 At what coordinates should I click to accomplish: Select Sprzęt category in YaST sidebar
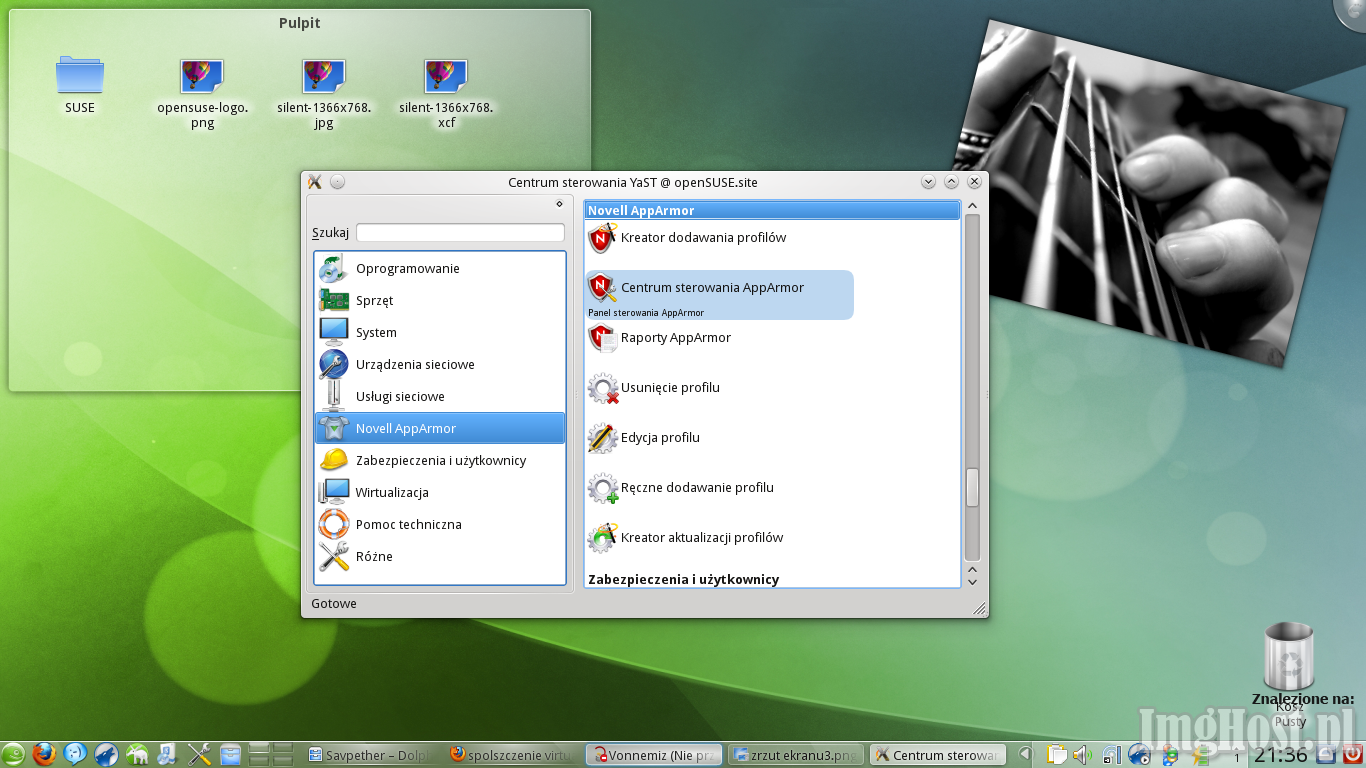click(440, 300)
